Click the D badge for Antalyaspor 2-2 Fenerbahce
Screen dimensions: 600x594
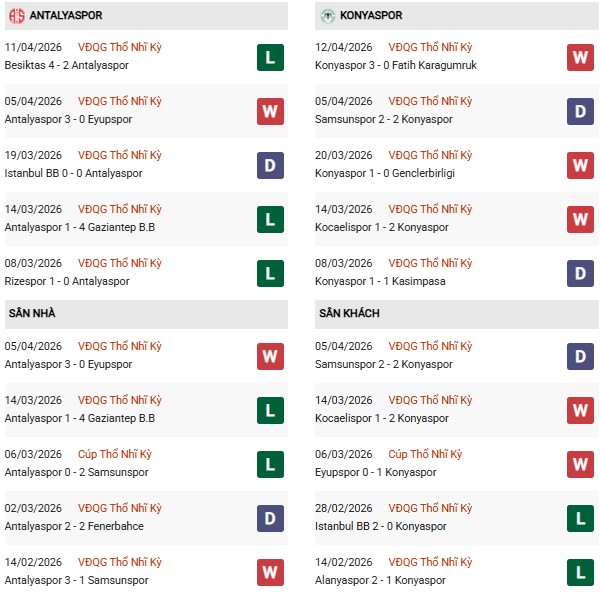pyautogui.click(x=270, y=518)
